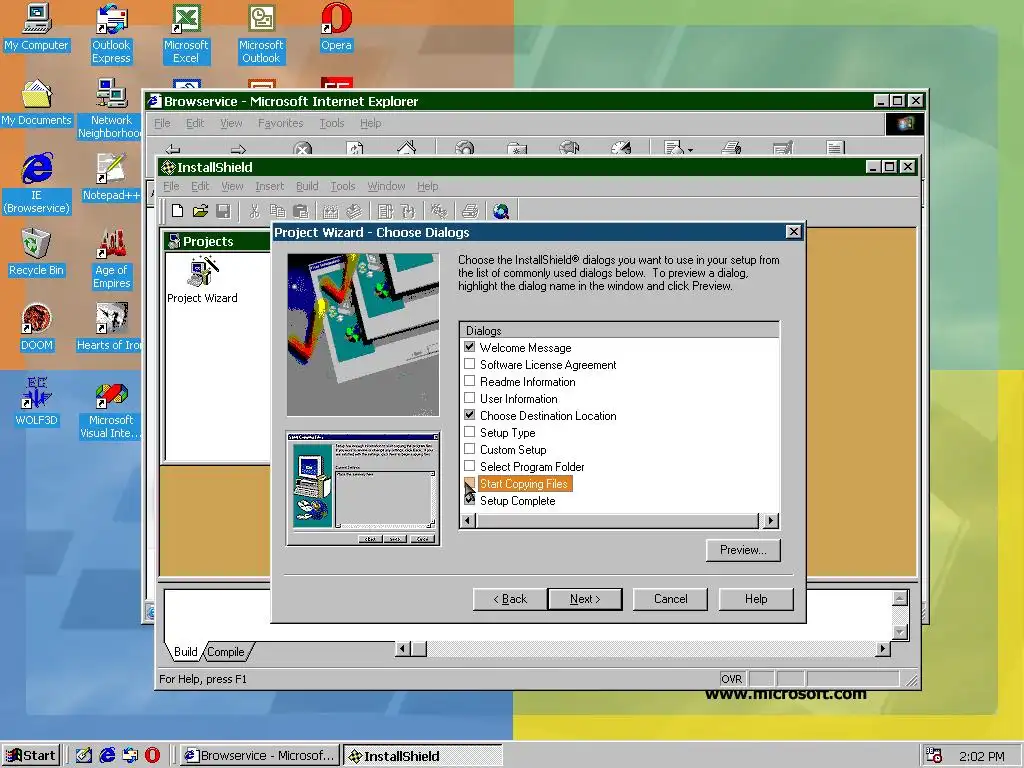Image resolution: width=1024 pixels, height=768 pixels.
Task: Open the Start menu
Action: pos(31,756)
